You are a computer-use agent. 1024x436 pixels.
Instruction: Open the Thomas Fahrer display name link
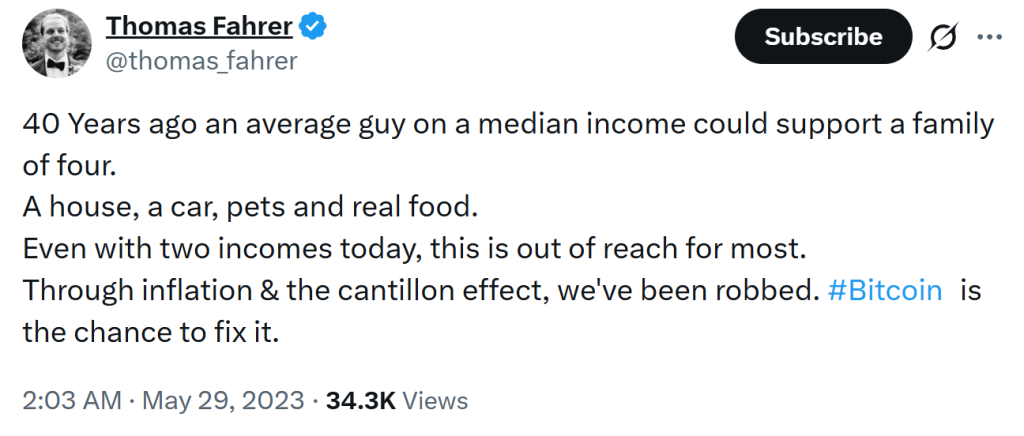tap(198, 26)
